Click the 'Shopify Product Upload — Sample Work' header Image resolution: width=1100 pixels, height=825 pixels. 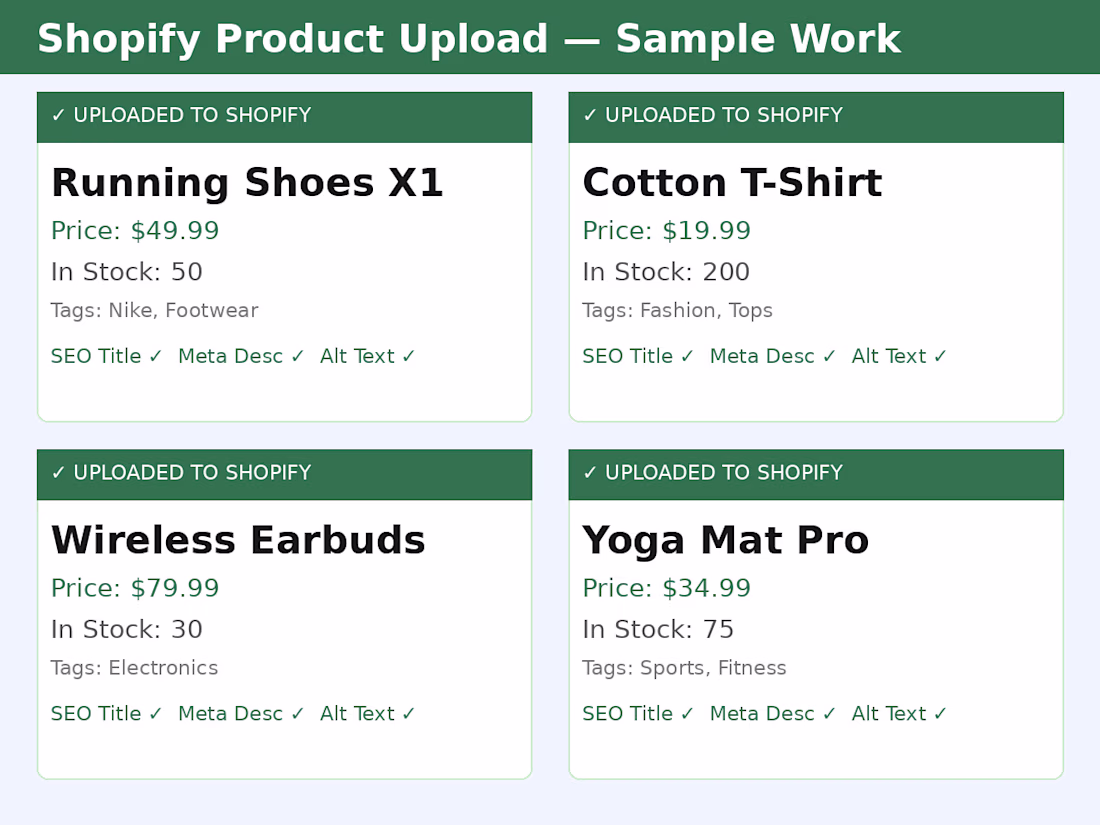click(x=468, y=40)
